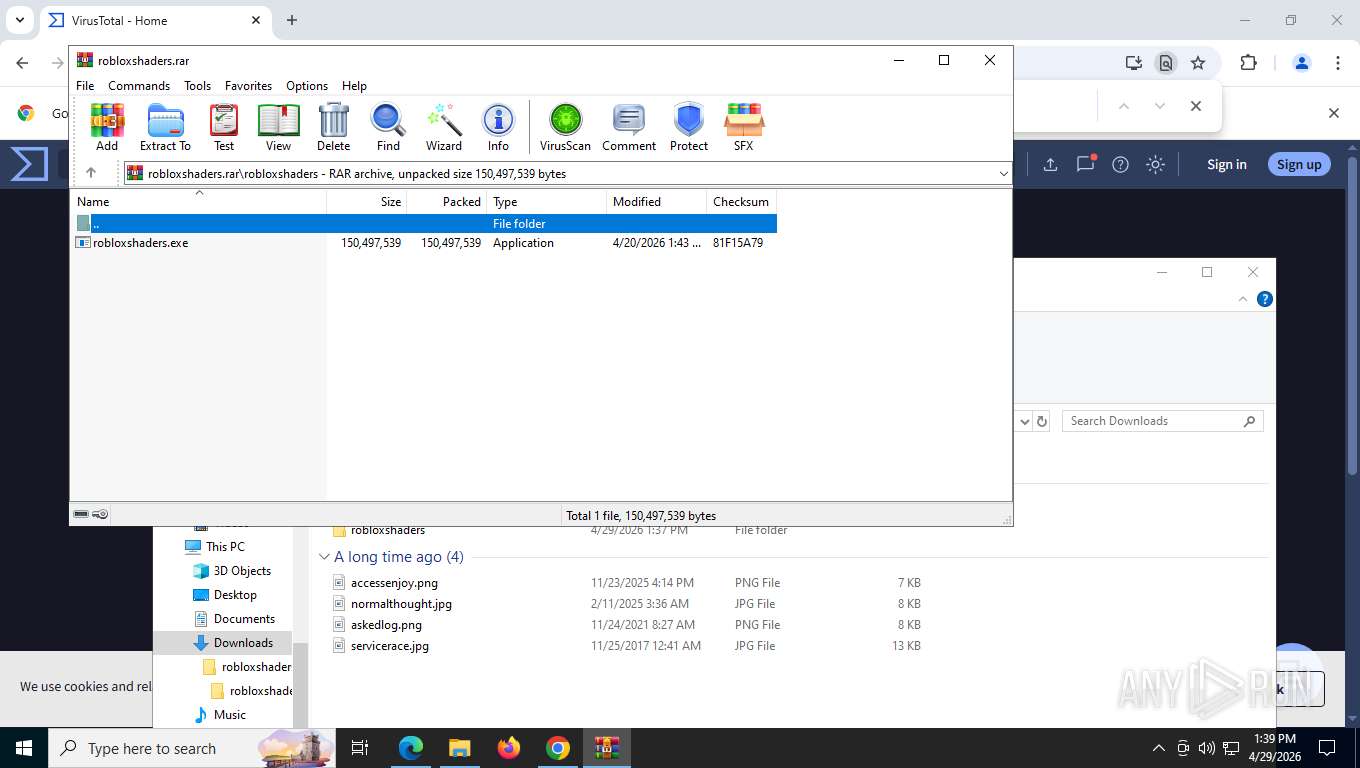Select accessenjoy.png in Downloads
The height and width of the screenshot is (768, 1360).
(394, 583)
